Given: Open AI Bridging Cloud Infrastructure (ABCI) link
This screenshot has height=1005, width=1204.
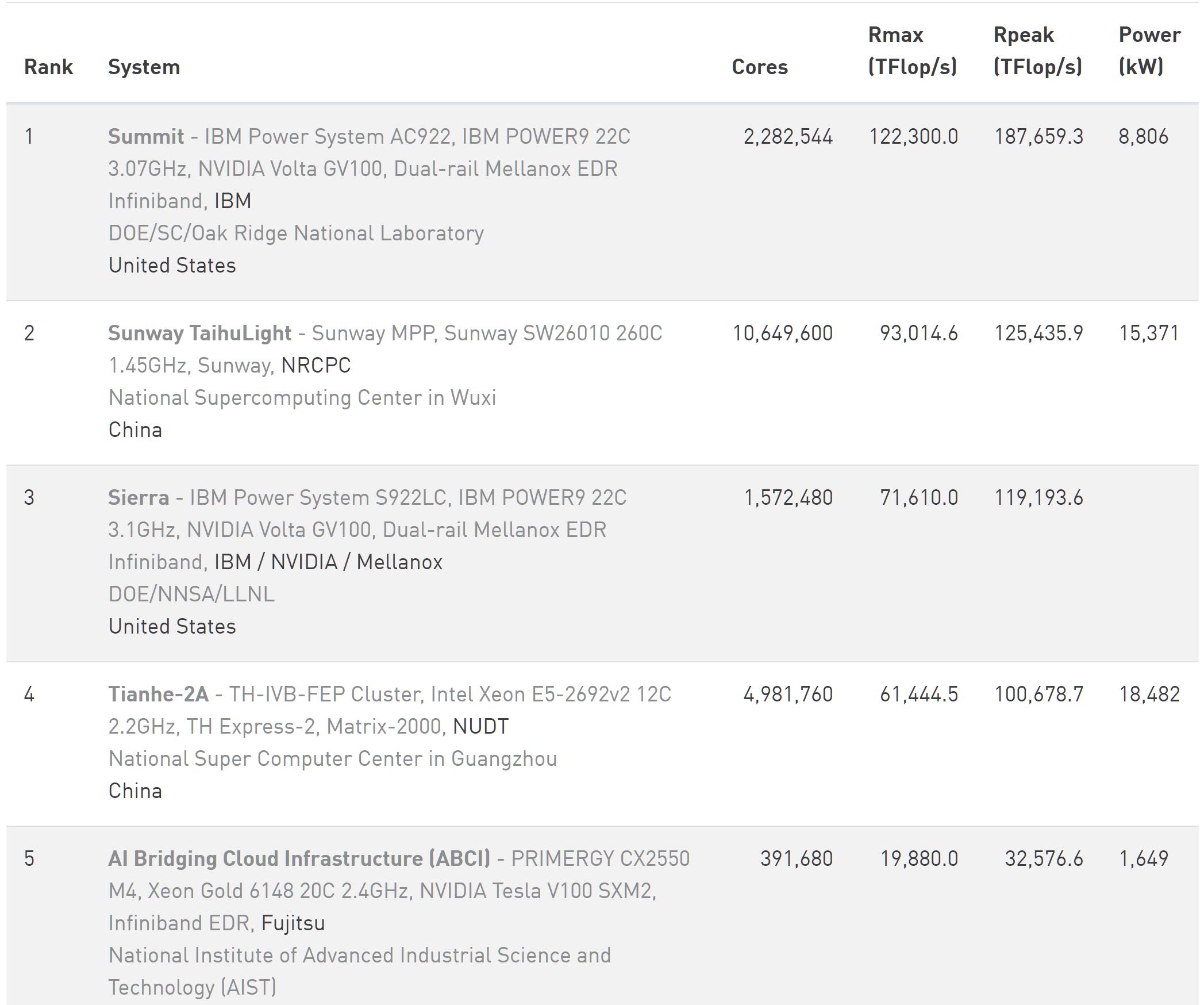Looking at the screenshot, I should tap(299, 859).
